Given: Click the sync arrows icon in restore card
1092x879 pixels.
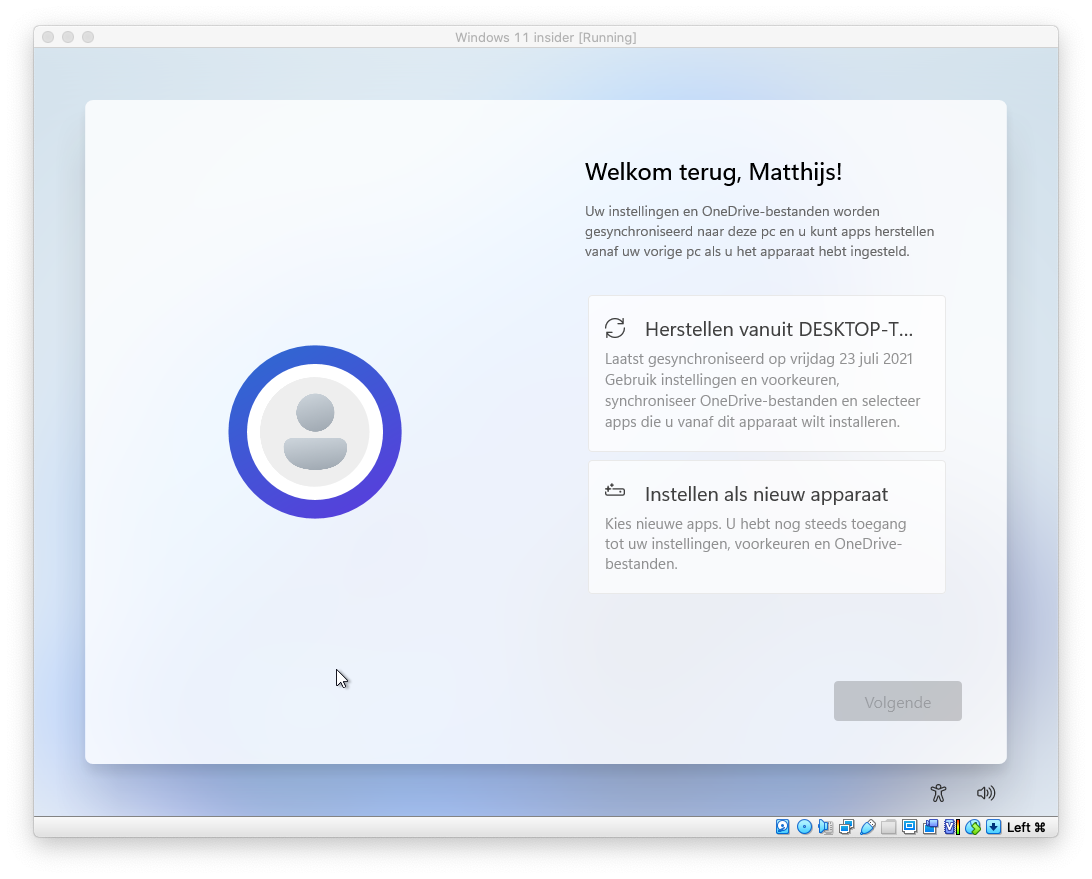Looking at the screenshot, I should coord(615,328).
